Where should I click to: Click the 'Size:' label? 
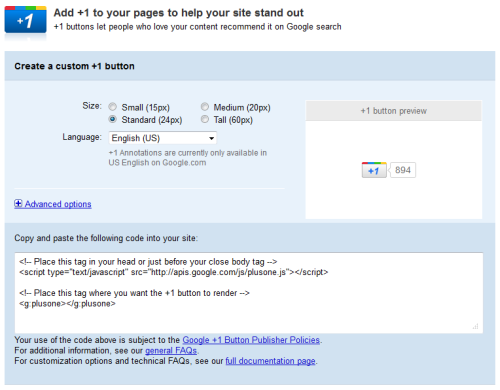point(92,106)
